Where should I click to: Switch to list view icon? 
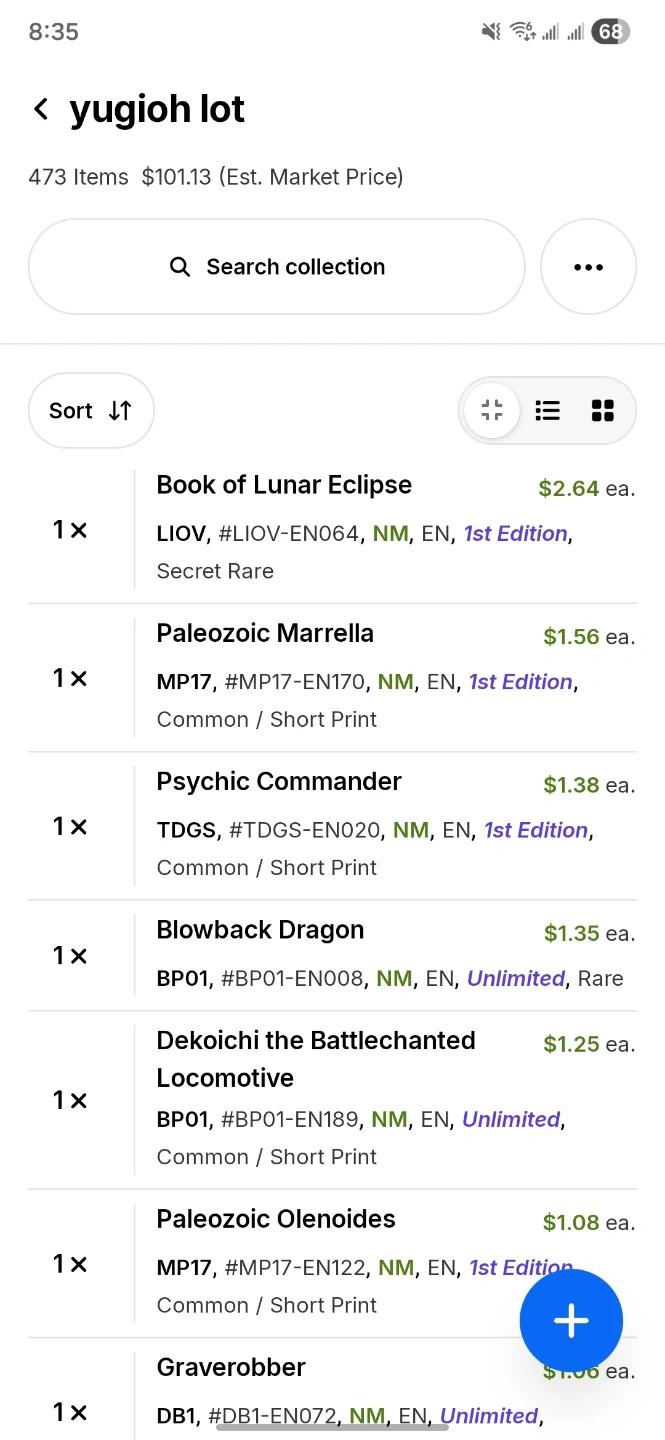(x=547, y=410)
